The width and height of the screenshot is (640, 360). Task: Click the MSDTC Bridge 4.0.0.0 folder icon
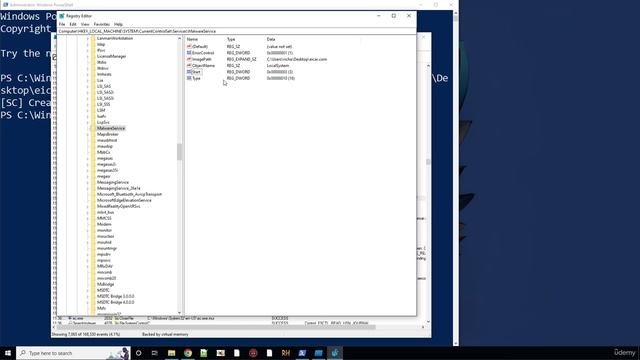pyautogui.click(x=93, y=302)
